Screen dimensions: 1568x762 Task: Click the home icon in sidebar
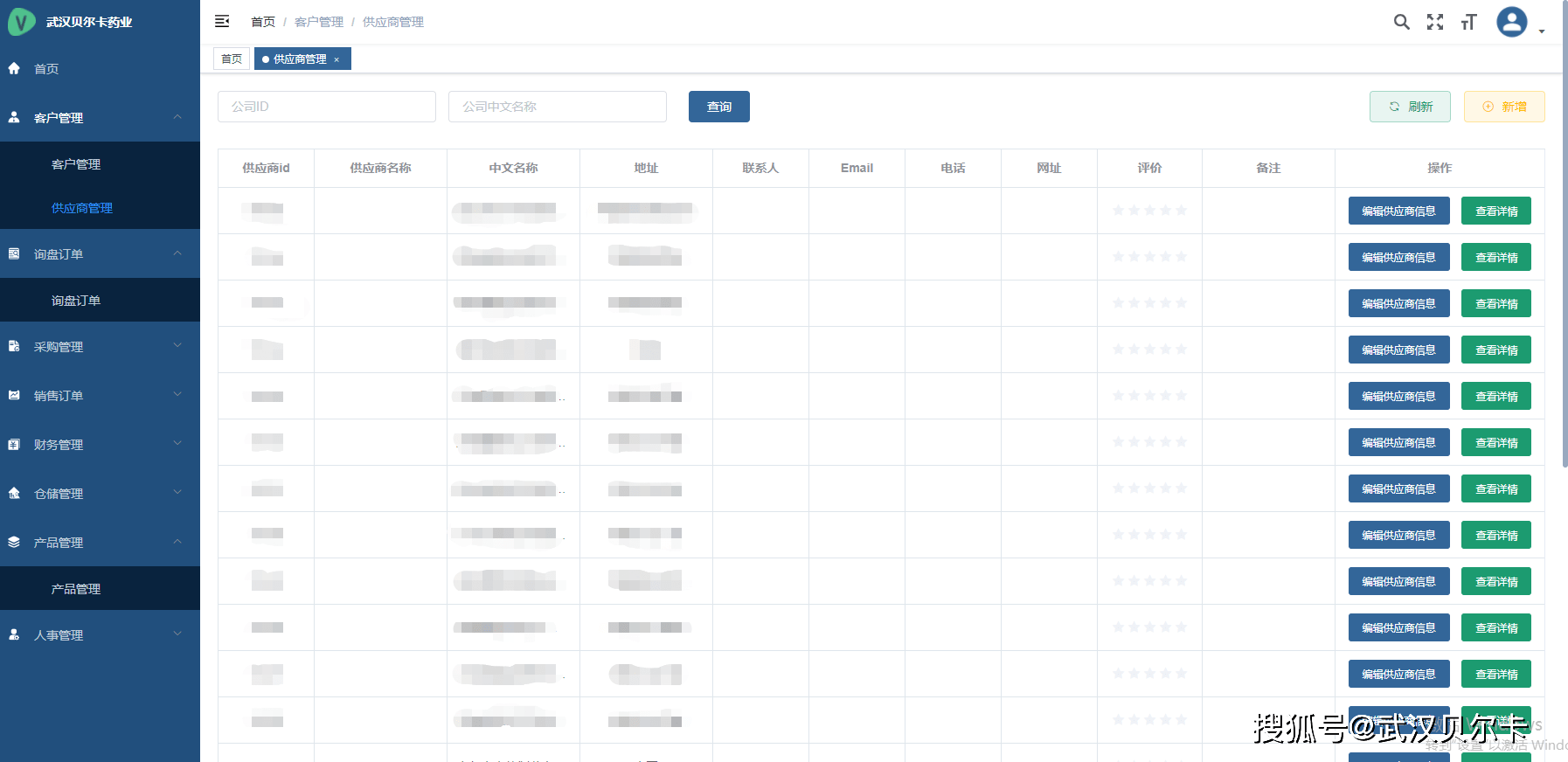[x=14, y=69]
